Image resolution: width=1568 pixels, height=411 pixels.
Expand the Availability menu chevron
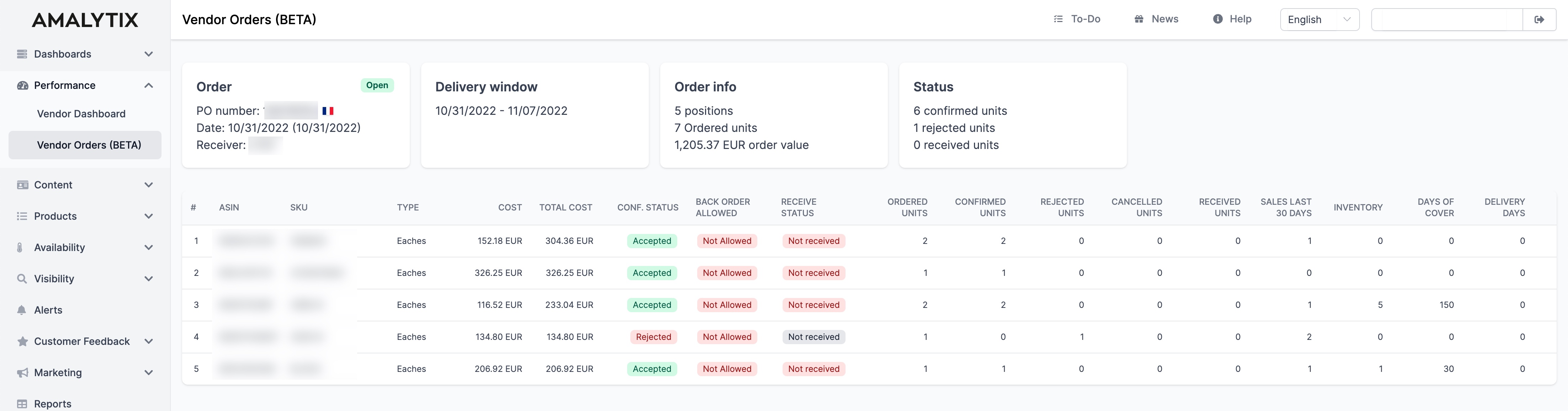(x=149, y=247)
